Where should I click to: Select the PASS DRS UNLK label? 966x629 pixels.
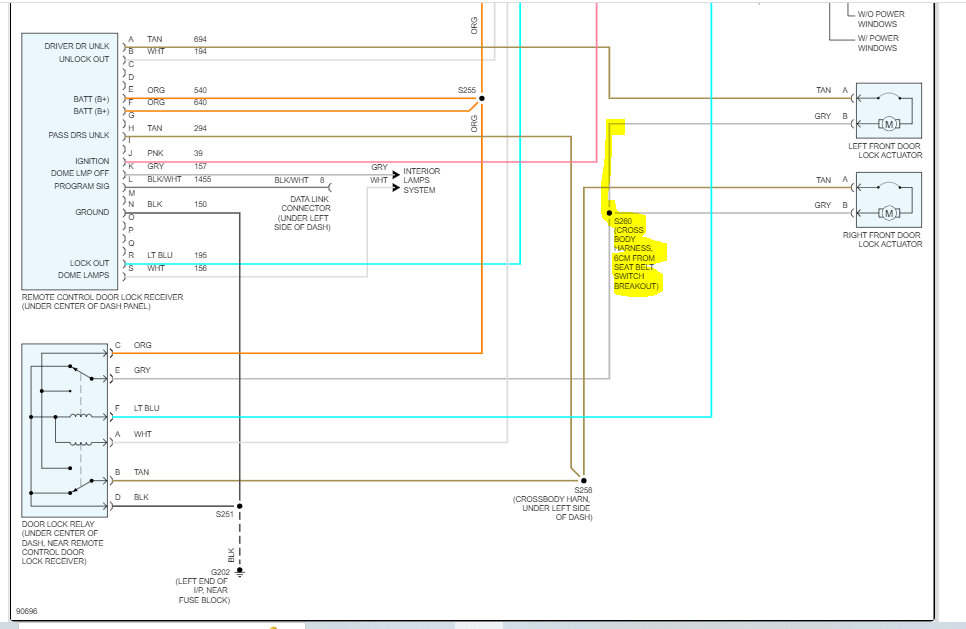[x=79, y=135]
